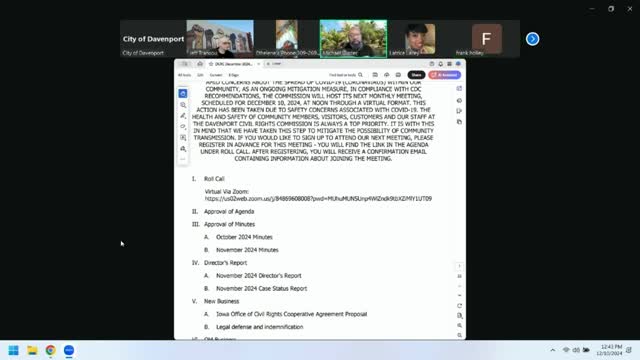Select the pen highlight tool in left toolbar
This screenshot has height=360, width=640.
click(183, 116)
